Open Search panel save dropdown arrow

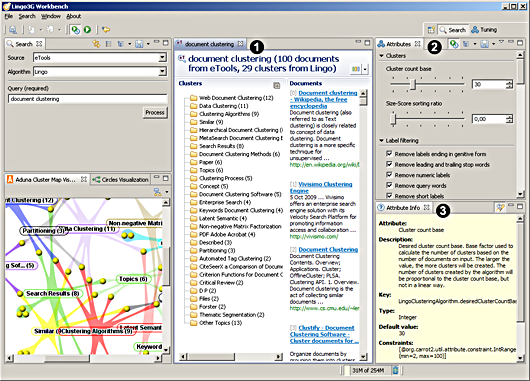point(148,44)
